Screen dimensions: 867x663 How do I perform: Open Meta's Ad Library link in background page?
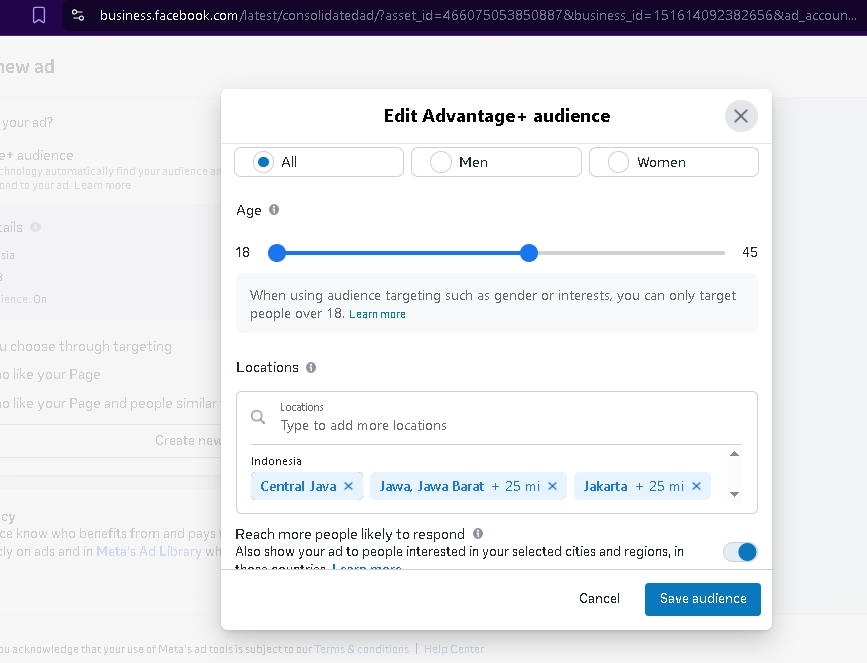[149, 551]
